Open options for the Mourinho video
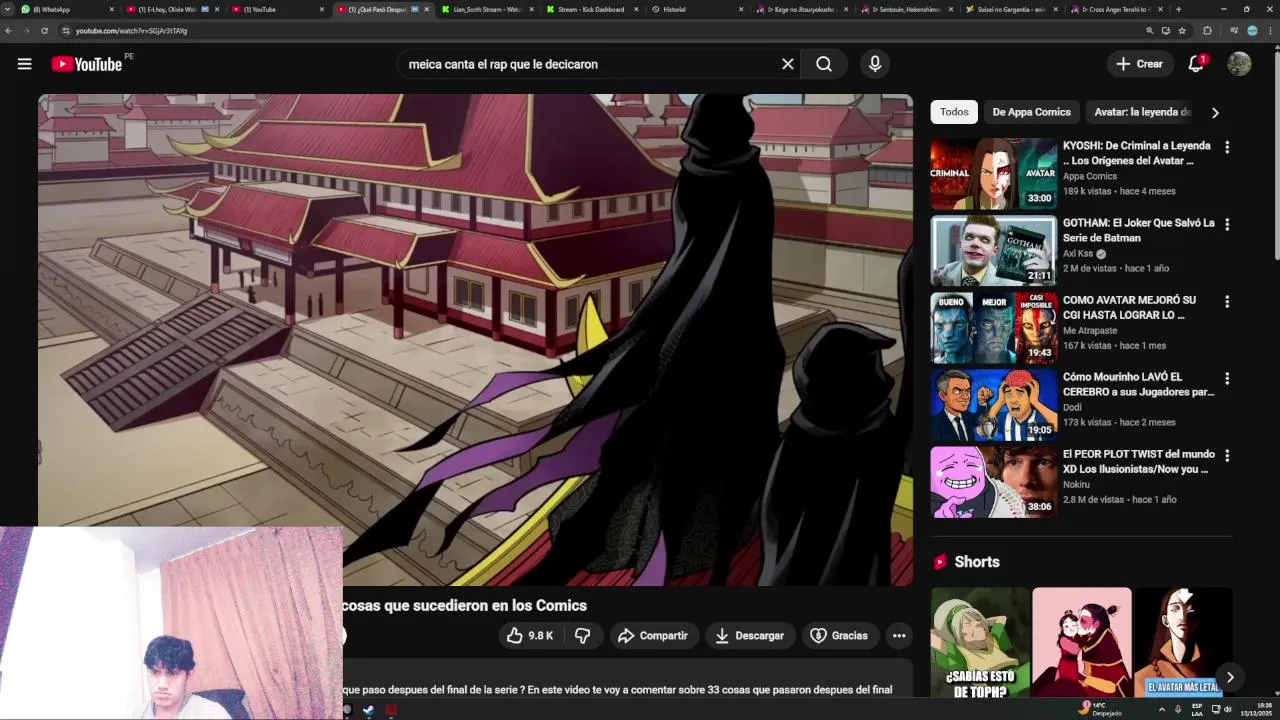1280x720 pixels. click(1227, 378)
